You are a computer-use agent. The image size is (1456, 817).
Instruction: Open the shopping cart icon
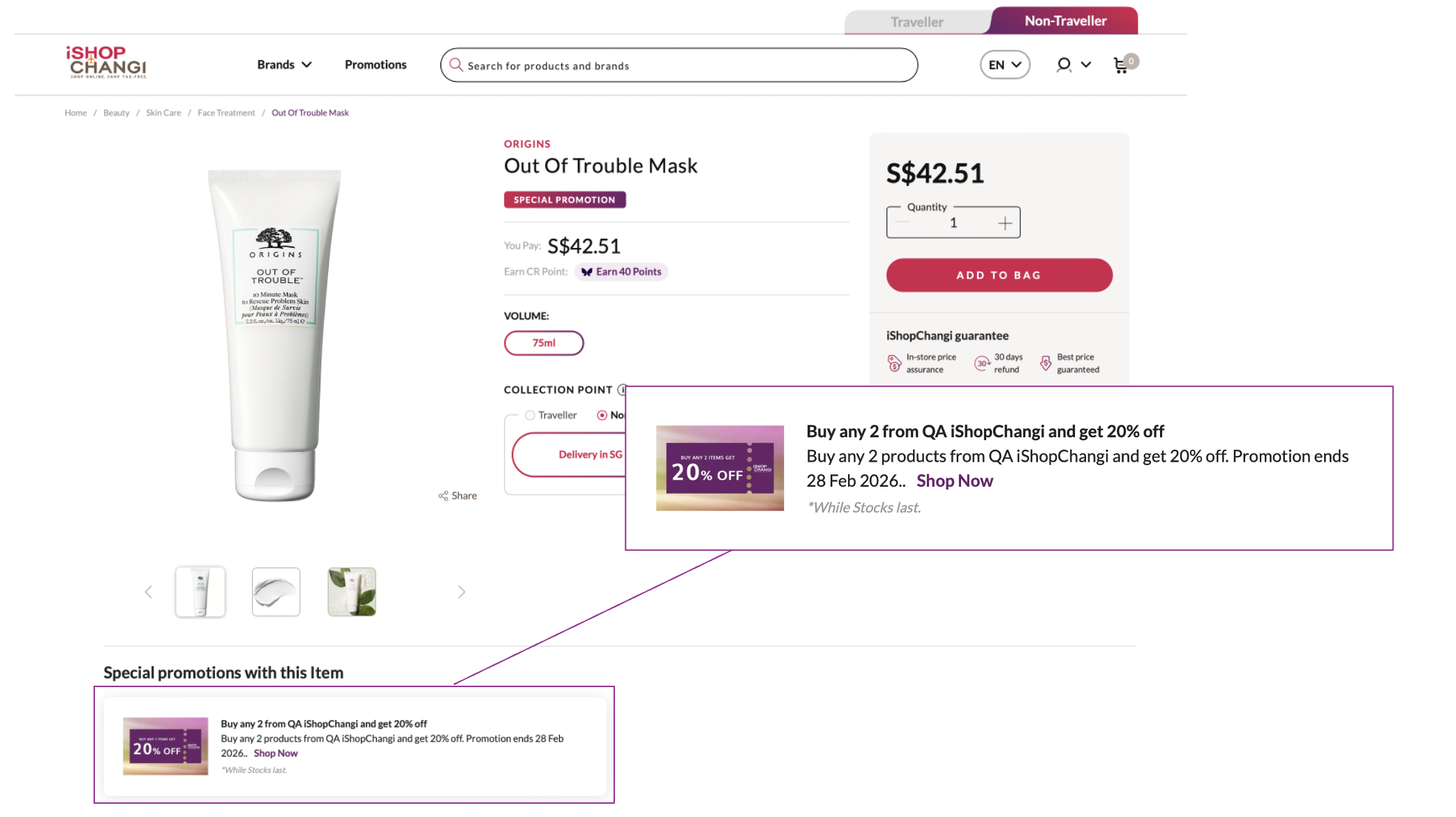pos(1121,65)
